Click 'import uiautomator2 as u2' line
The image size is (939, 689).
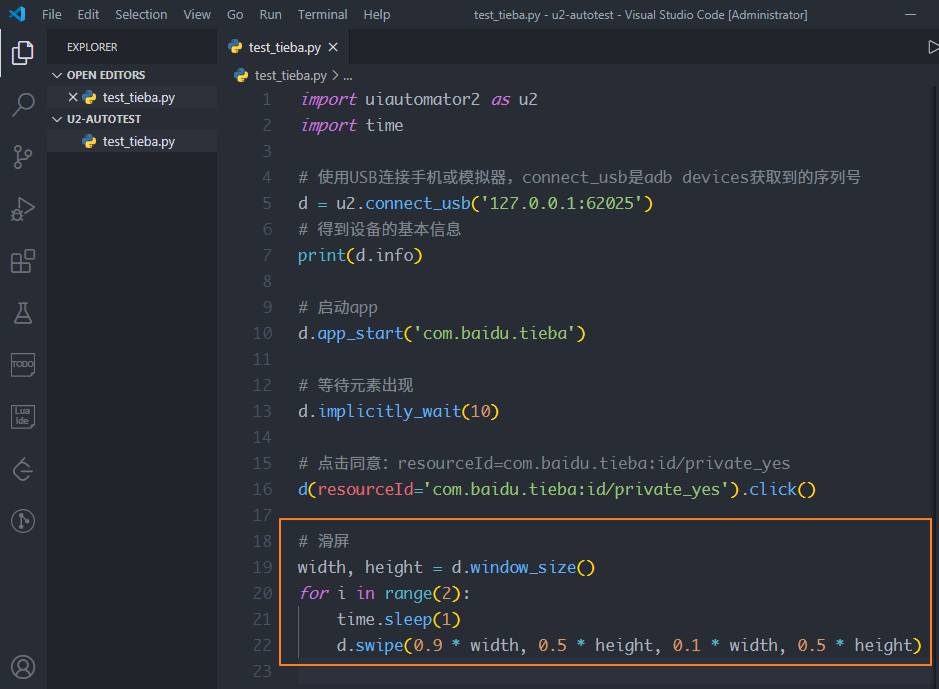[x=418, y=99]
